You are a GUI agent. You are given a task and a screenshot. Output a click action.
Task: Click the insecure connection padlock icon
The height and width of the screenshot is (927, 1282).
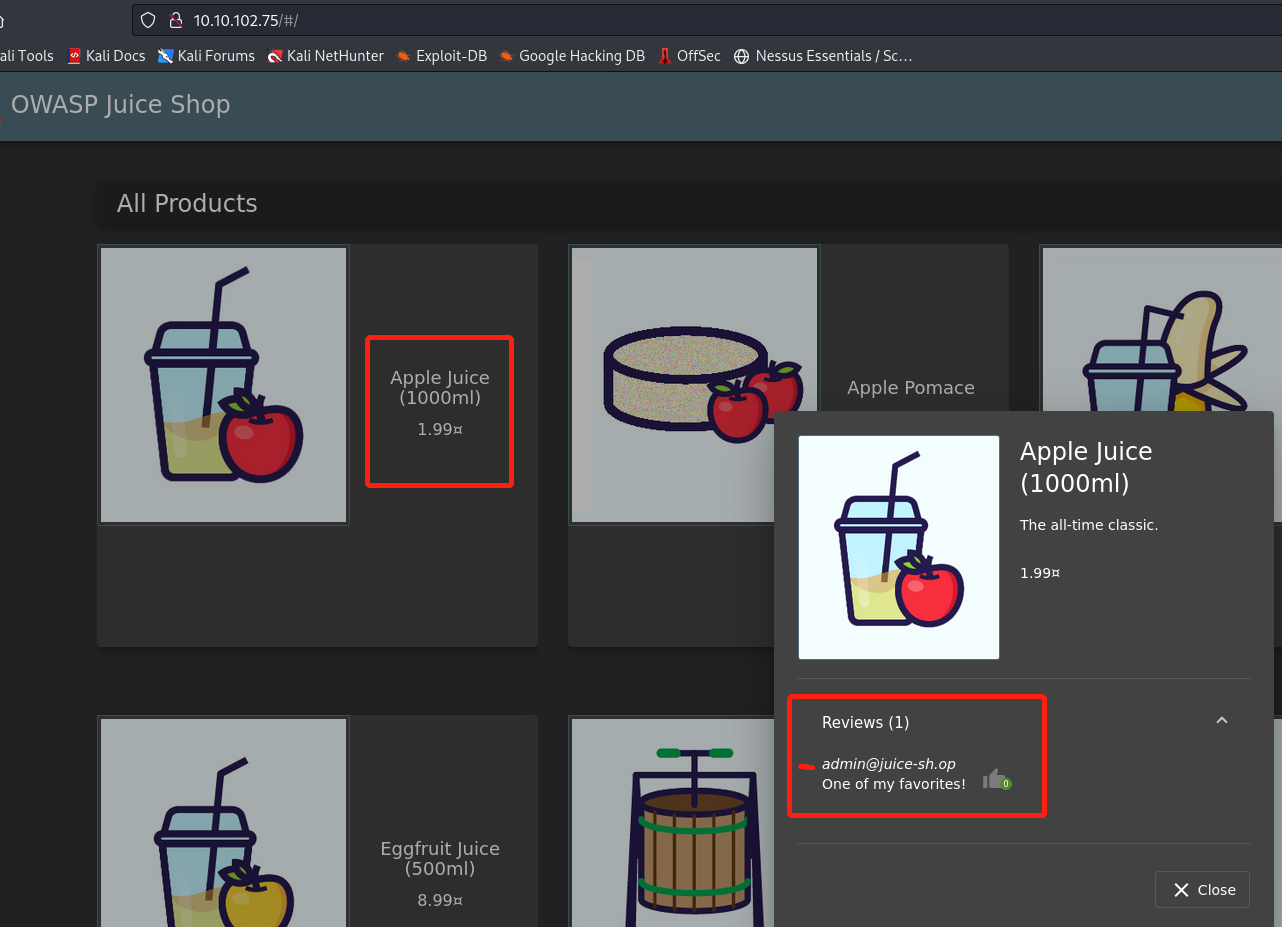coord(175,20)
